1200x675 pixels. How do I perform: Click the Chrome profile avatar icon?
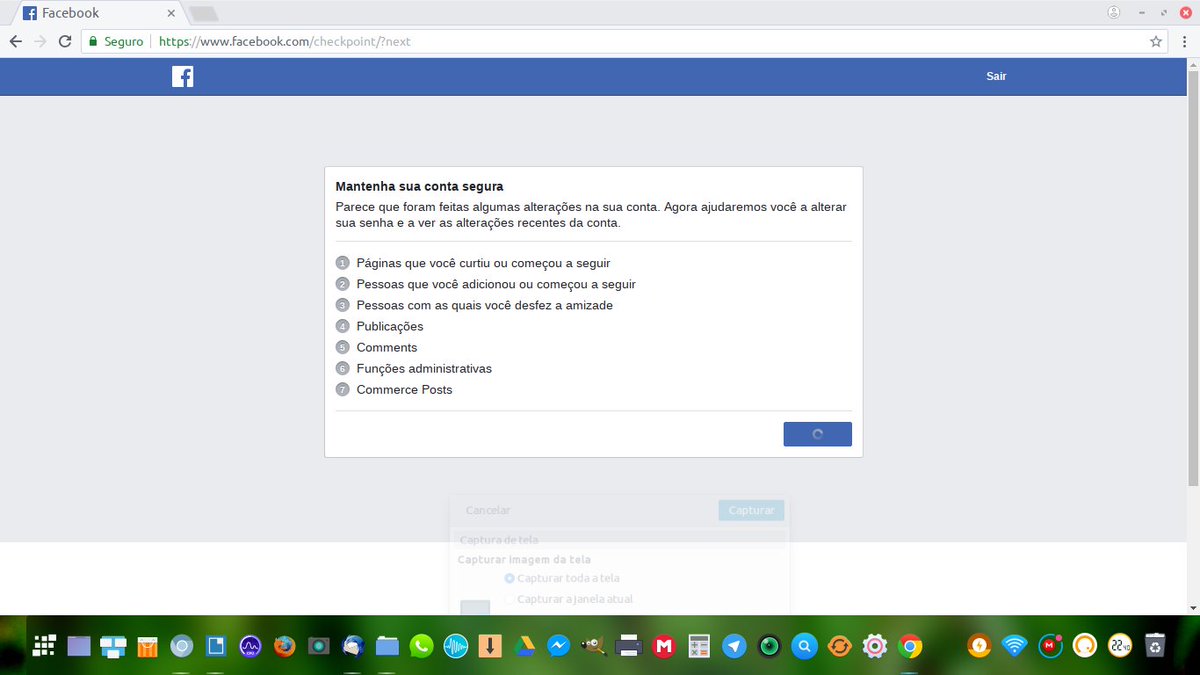(1114, 12)
